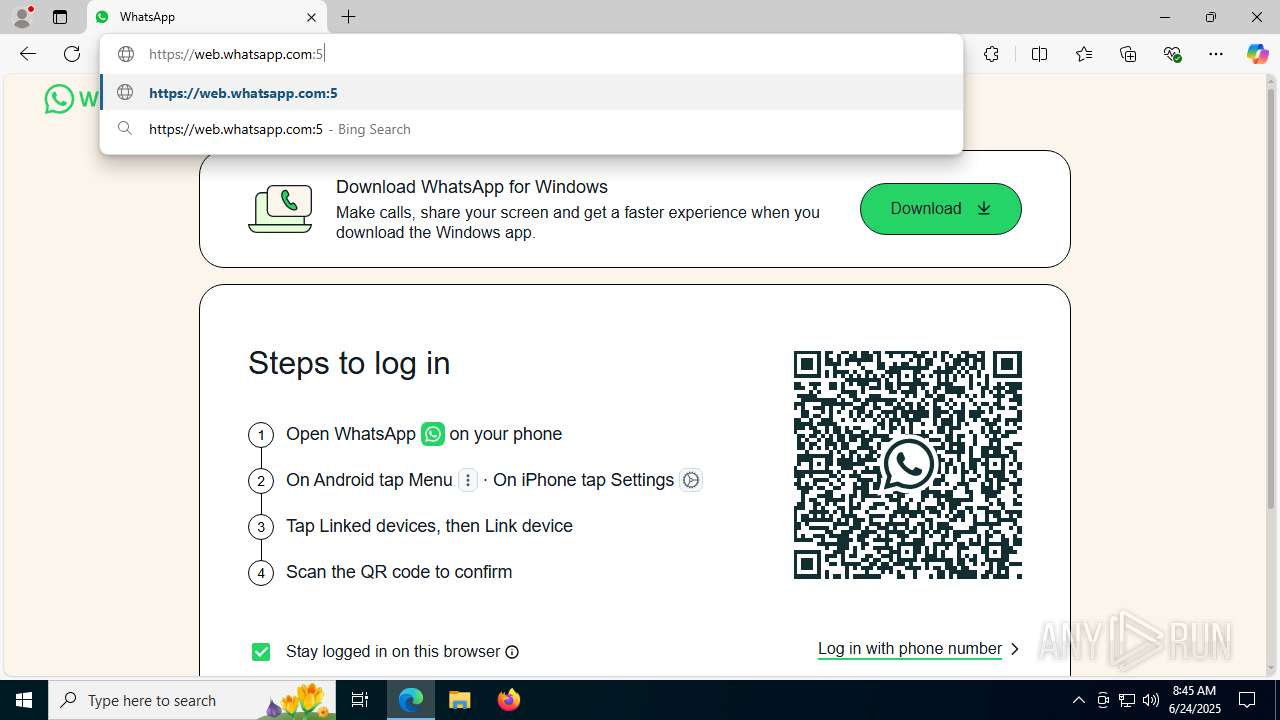Select the Bing Search suggestion row
The height and width of the screenshot is (720, 1280).
coord(531,129)
